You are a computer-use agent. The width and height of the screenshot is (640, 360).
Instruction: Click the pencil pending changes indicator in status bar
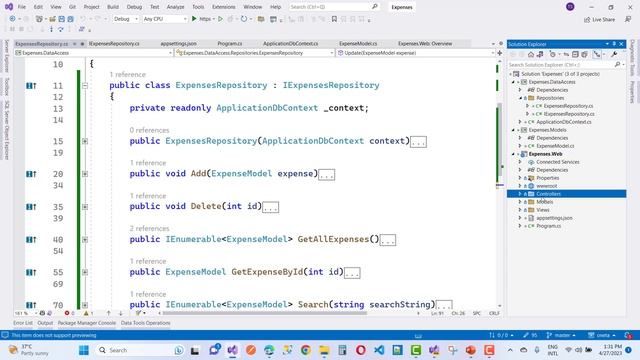pyautogui.click(x=530, y=335)
